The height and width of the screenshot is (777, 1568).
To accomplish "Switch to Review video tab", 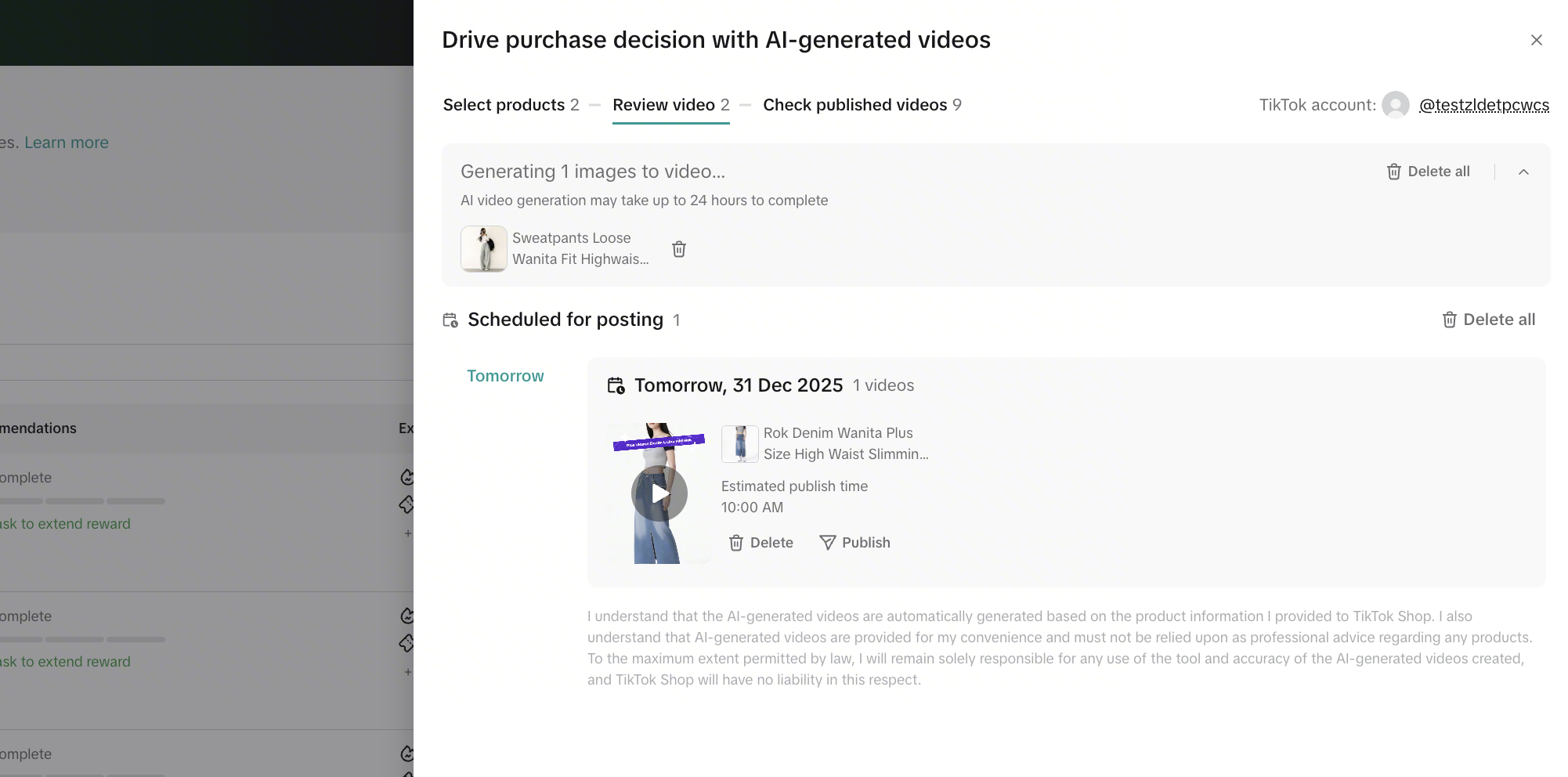I will tap(670, 105).
